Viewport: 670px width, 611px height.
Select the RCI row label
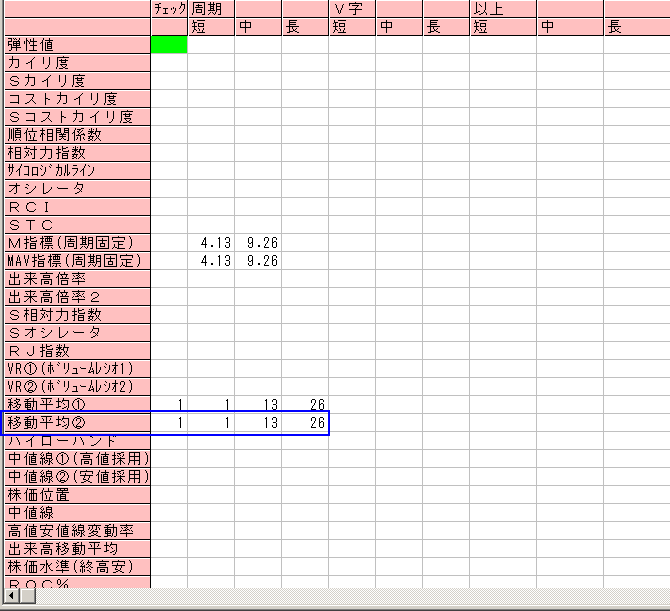(77, 206)
